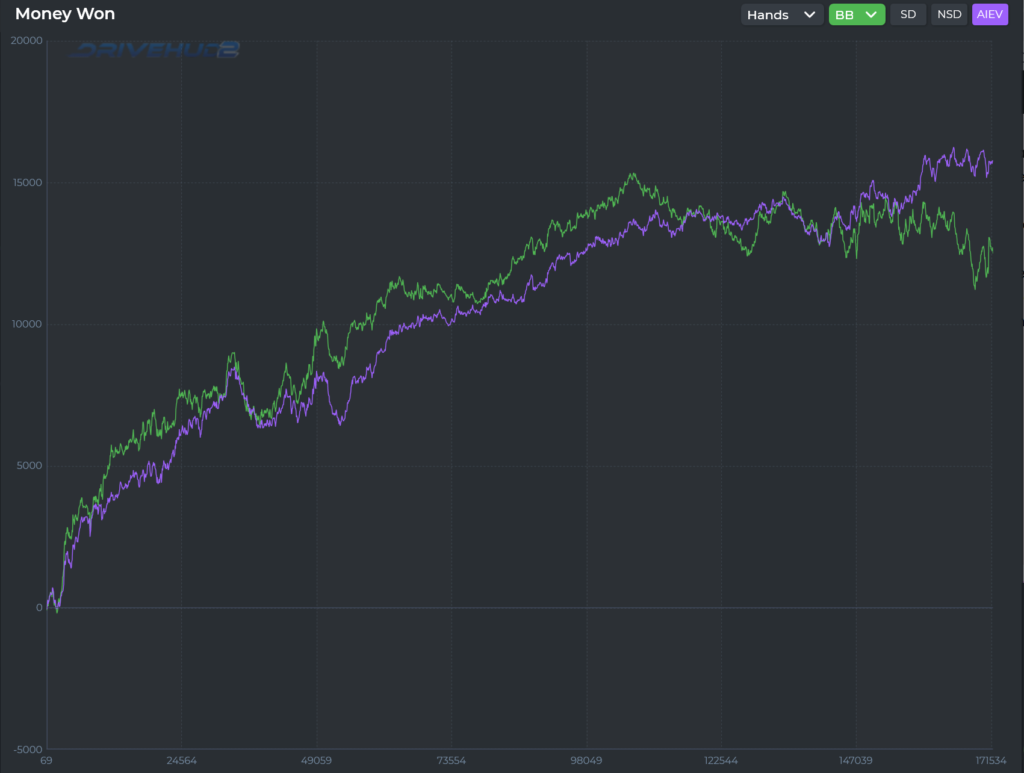Click the 147039 x-axis tick label

tap(855, 761)
